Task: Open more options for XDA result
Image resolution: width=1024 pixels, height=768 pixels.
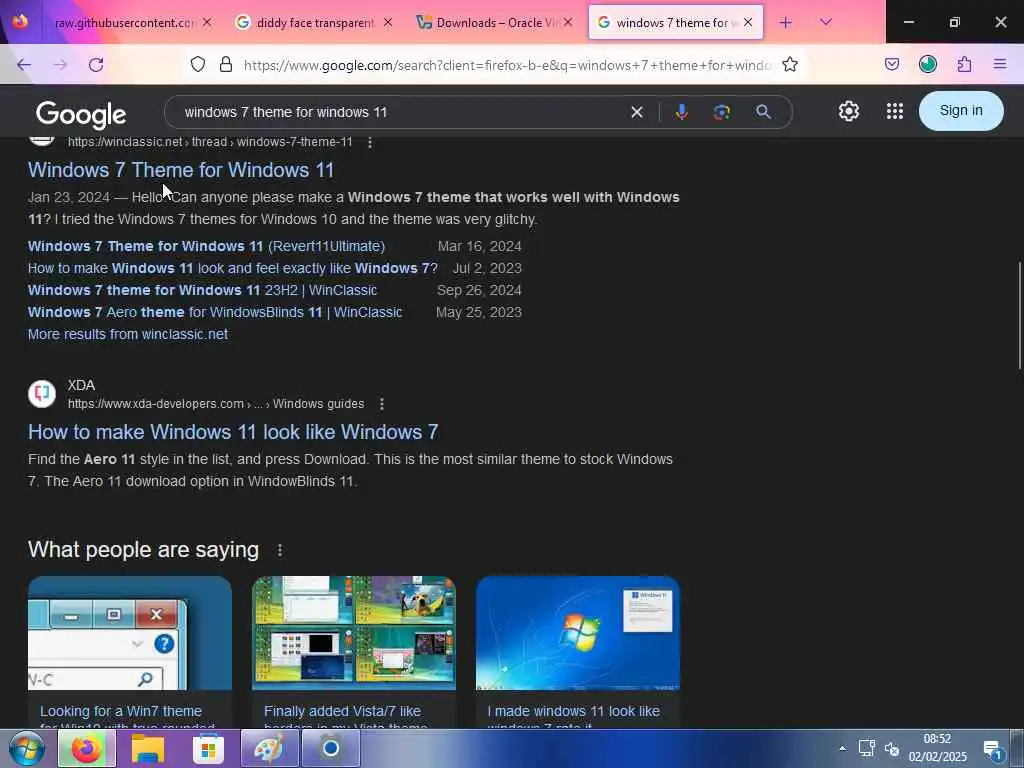Action: [x=382, y=404]
